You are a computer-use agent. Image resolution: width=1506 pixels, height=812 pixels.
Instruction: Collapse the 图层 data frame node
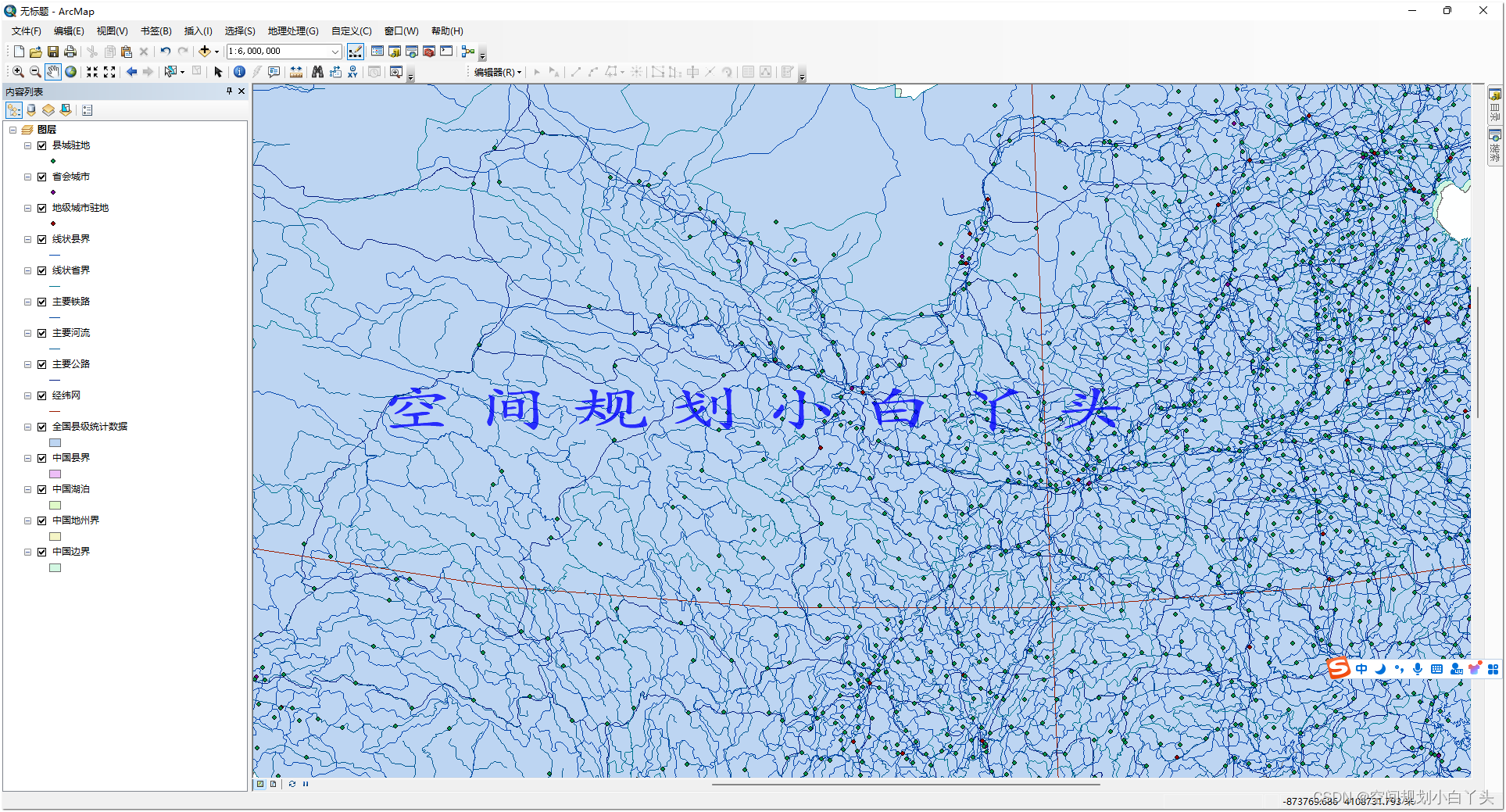tap(13, 130)
